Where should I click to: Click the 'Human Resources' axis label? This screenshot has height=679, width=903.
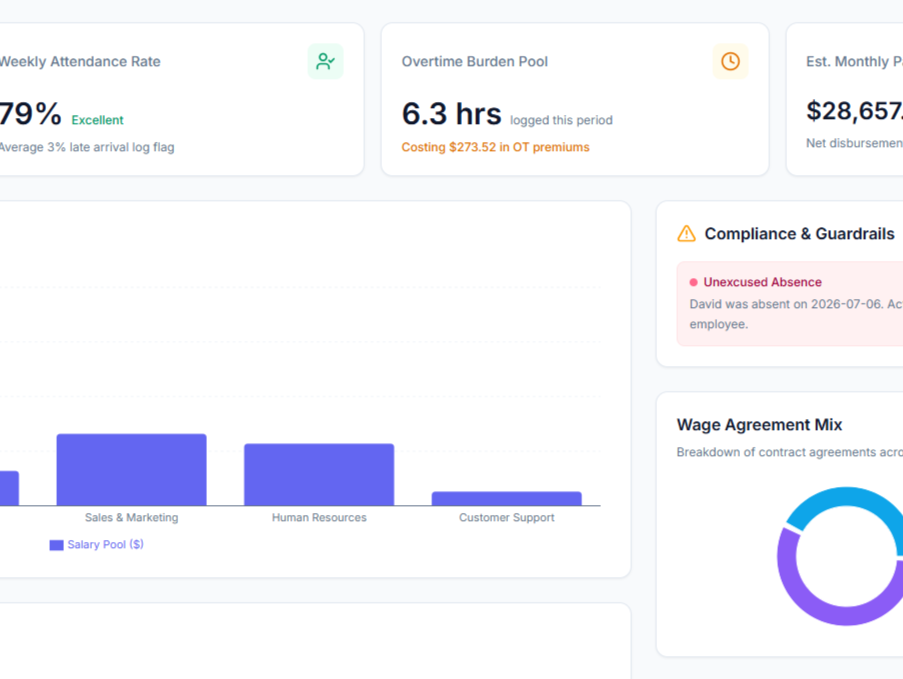(x=319, y=517)
